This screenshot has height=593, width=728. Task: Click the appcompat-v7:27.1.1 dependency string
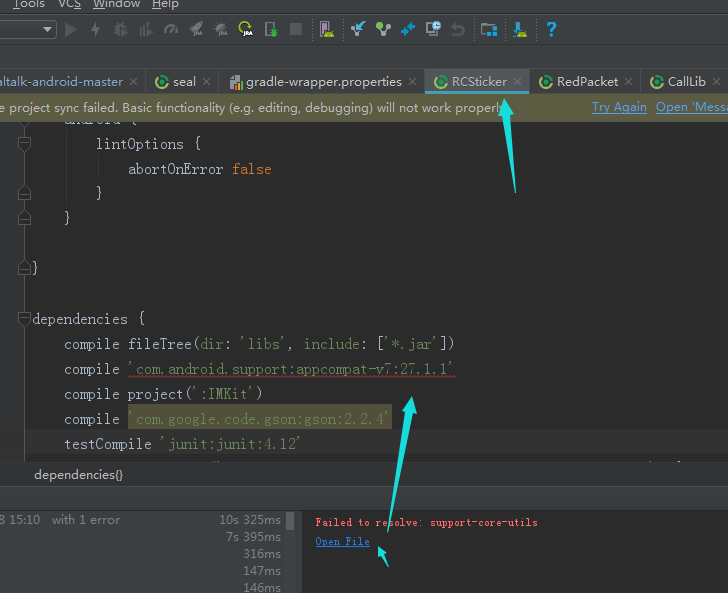[292, 369]
